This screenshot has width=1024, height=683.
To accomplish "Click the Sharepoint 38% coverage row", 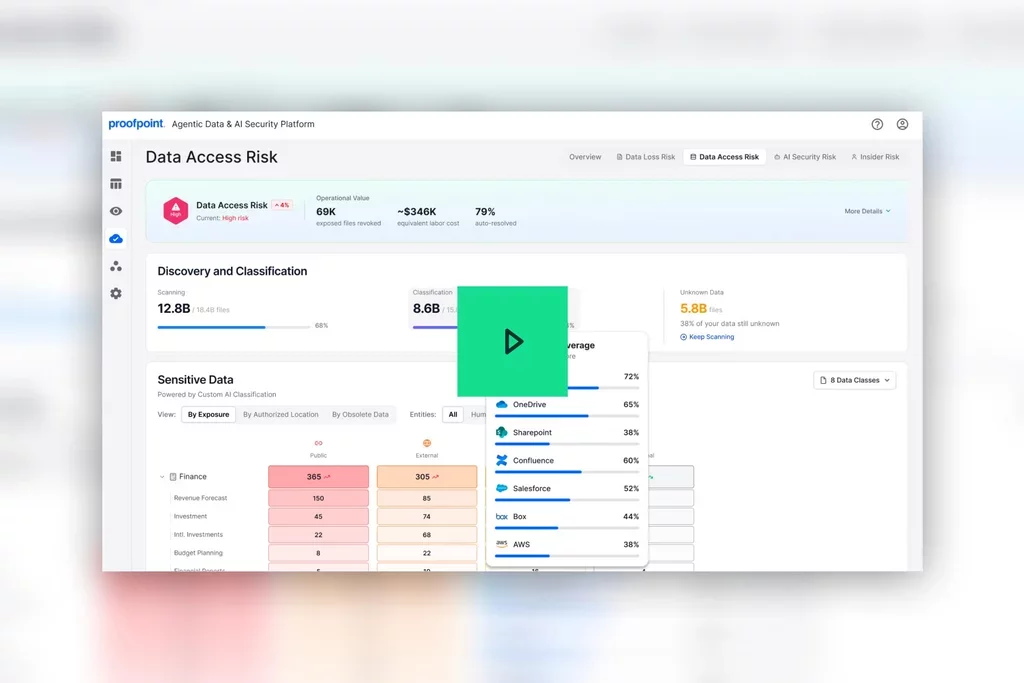I will 567,436.
